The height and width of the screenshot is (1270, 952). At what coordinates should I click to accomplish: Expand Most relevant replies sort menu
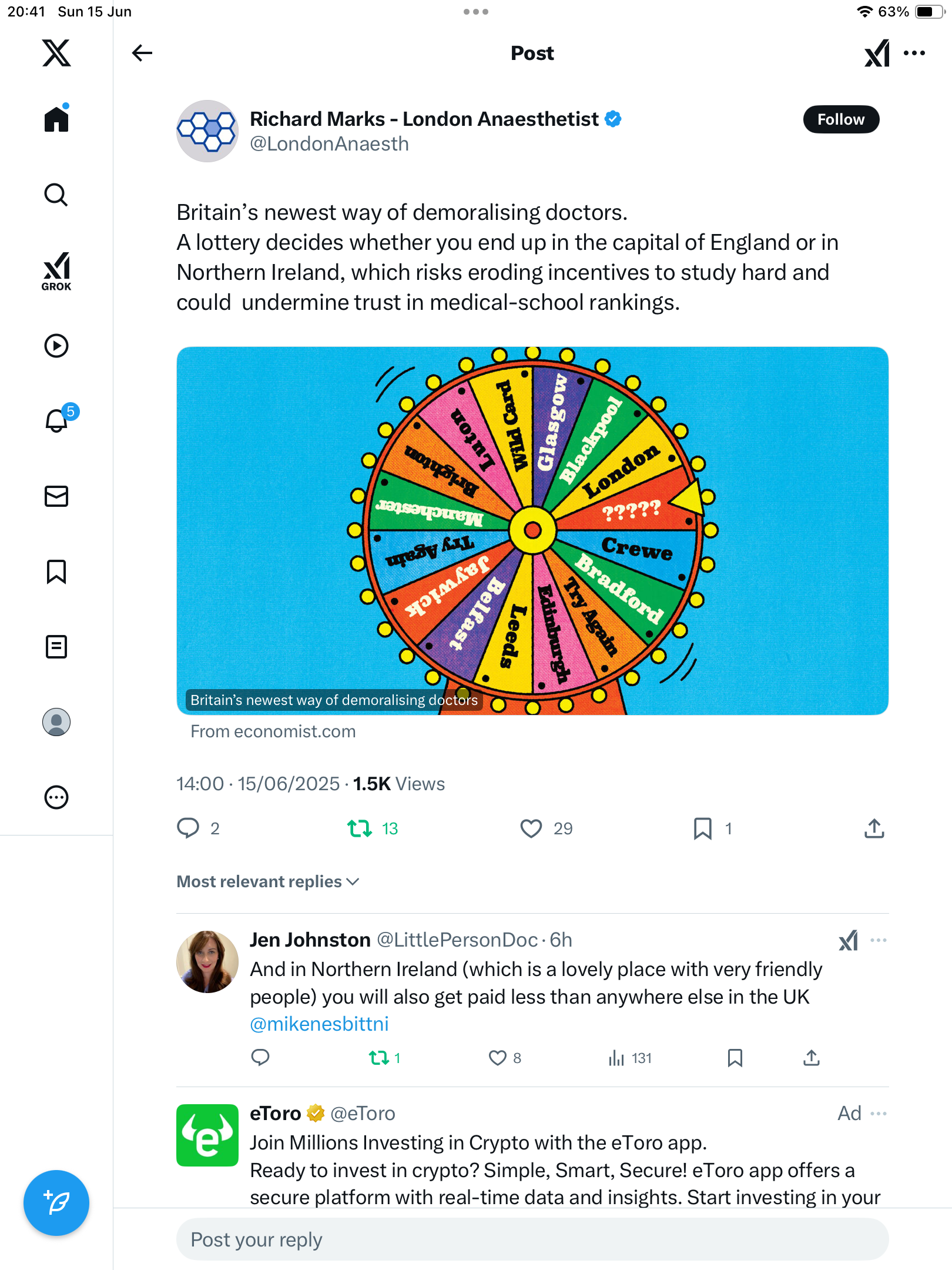coord(268,881)
